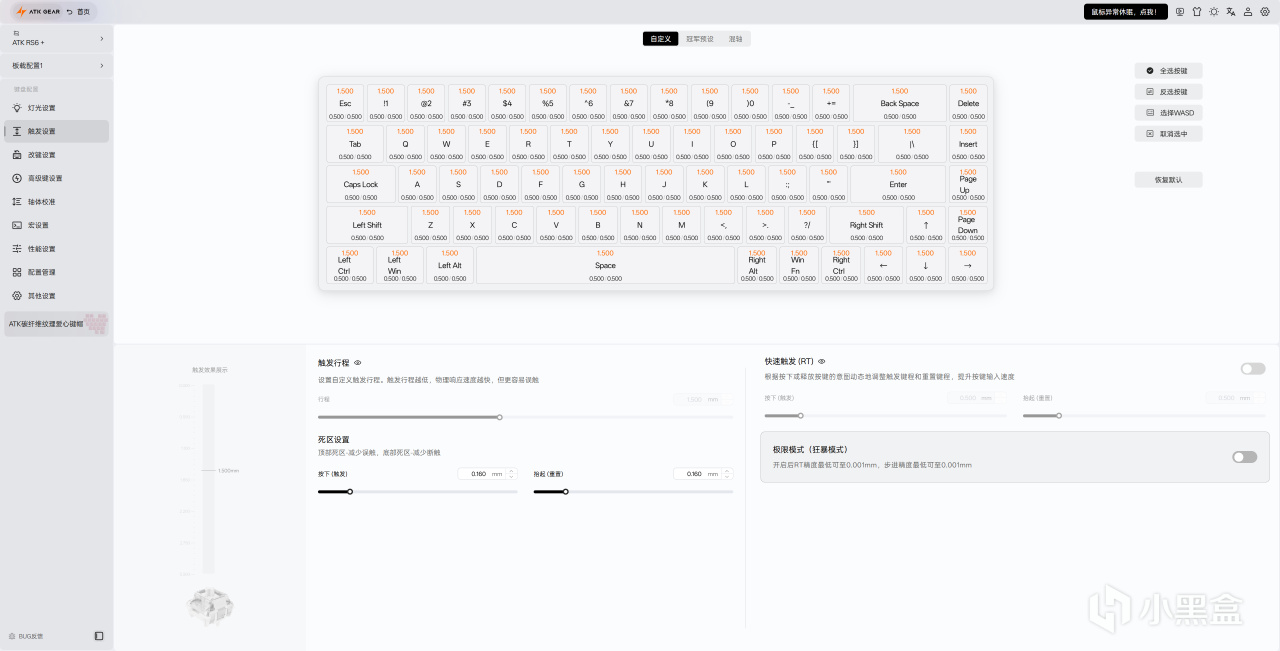Open the ATK碳纤维纹理爱心键帽 banner

point(57,324)
